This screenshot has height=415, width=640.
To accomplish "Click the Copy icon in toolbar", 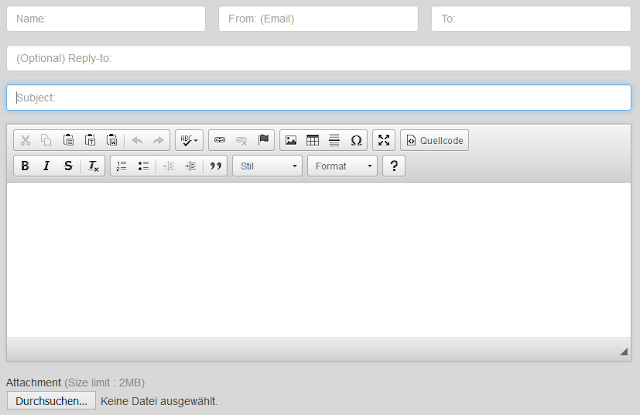I will click(x=46, y=140).
